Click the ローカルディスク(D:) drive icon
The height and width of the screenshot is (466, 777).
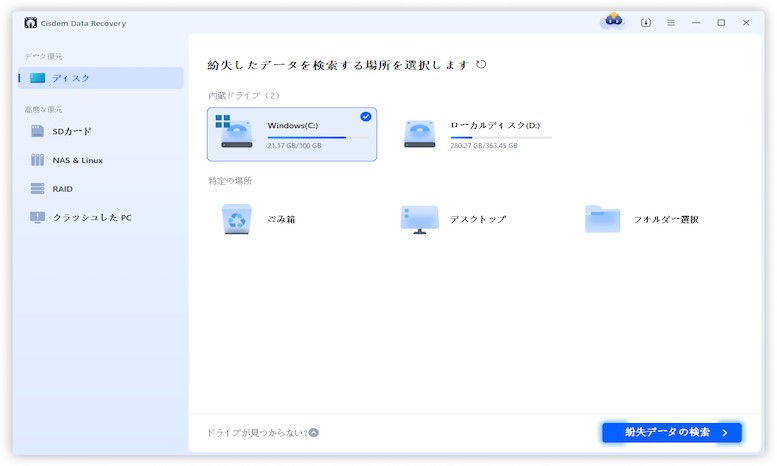click(420, 134)
